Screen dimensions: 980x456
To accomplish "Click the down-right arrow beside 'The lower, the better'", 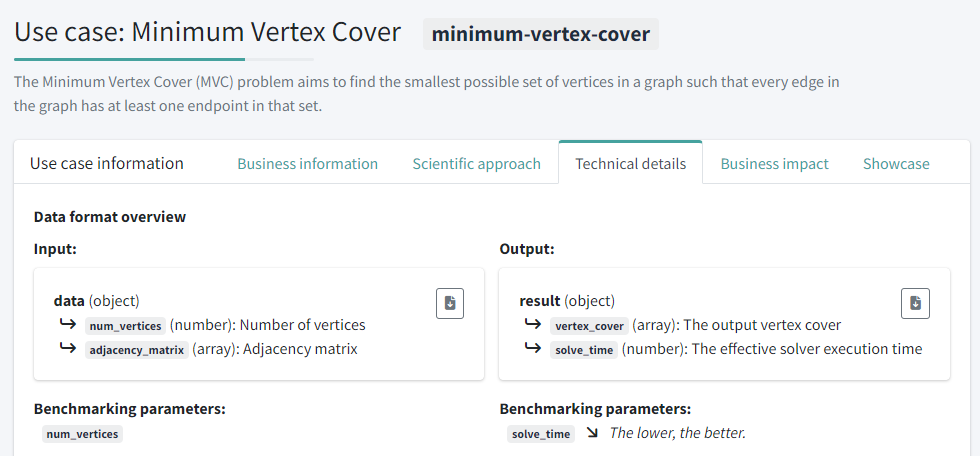I will point(592,433).
